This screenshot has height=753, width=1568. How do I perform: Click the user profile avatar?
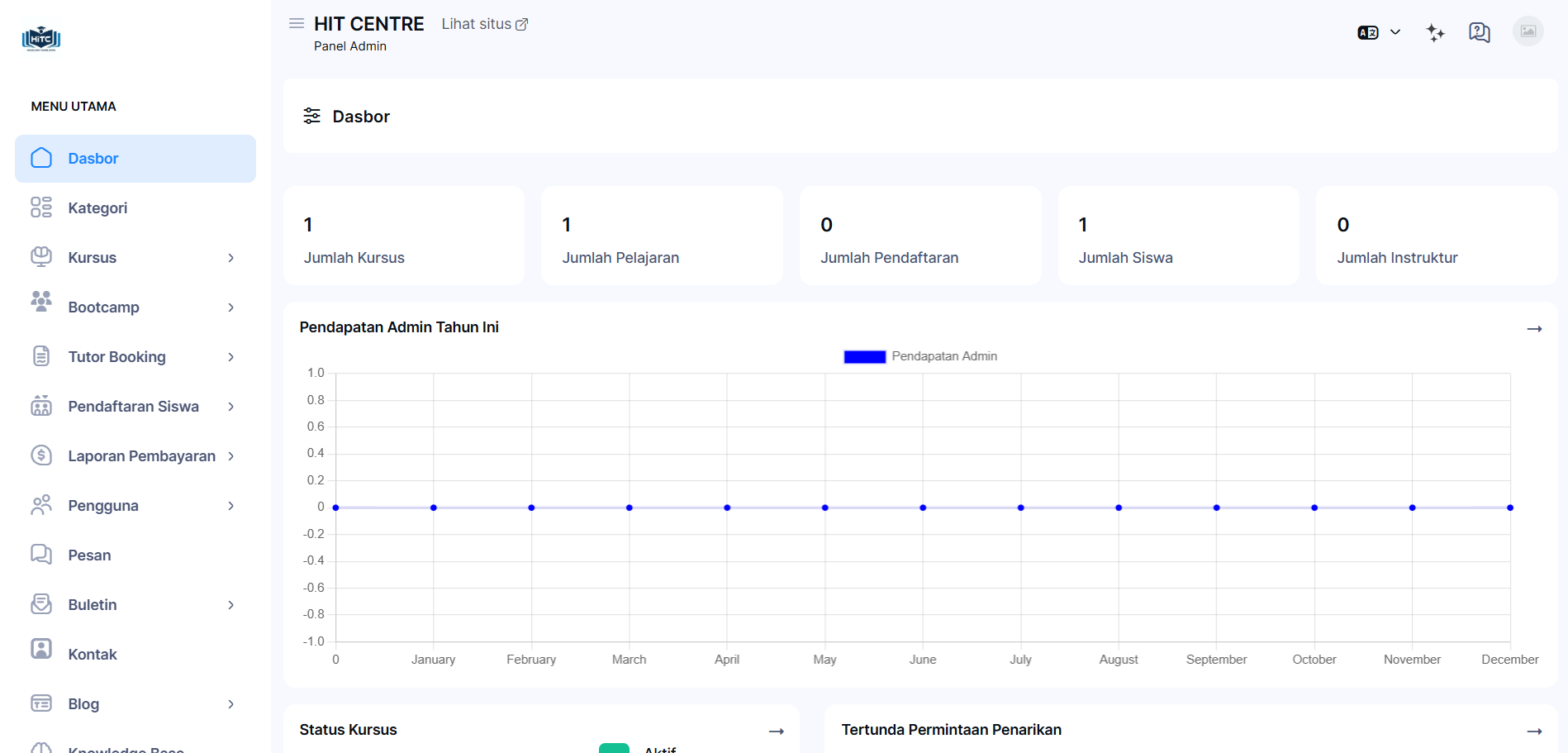[1528, 31]
